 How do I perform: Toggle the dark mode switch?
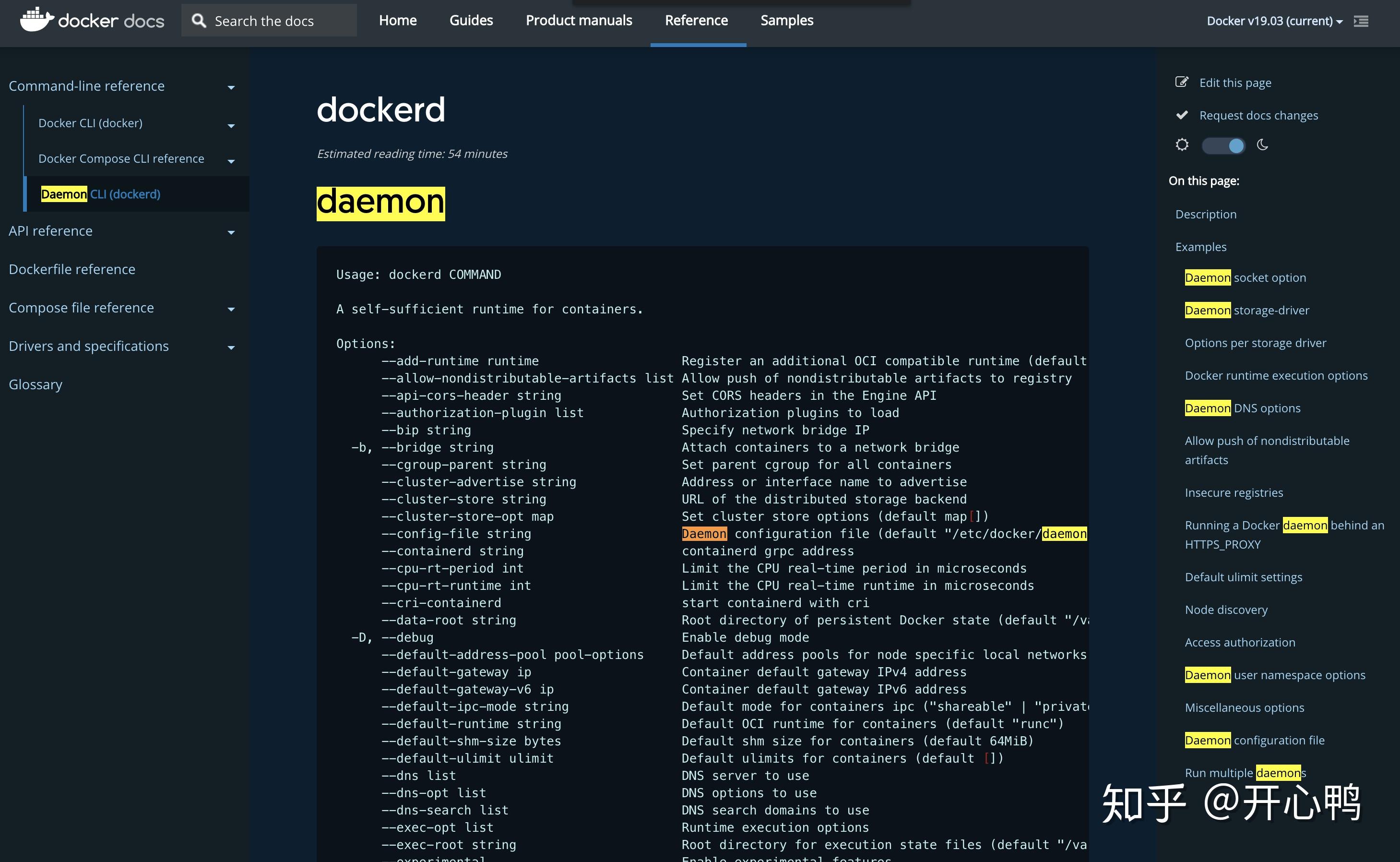point(1223,146)
